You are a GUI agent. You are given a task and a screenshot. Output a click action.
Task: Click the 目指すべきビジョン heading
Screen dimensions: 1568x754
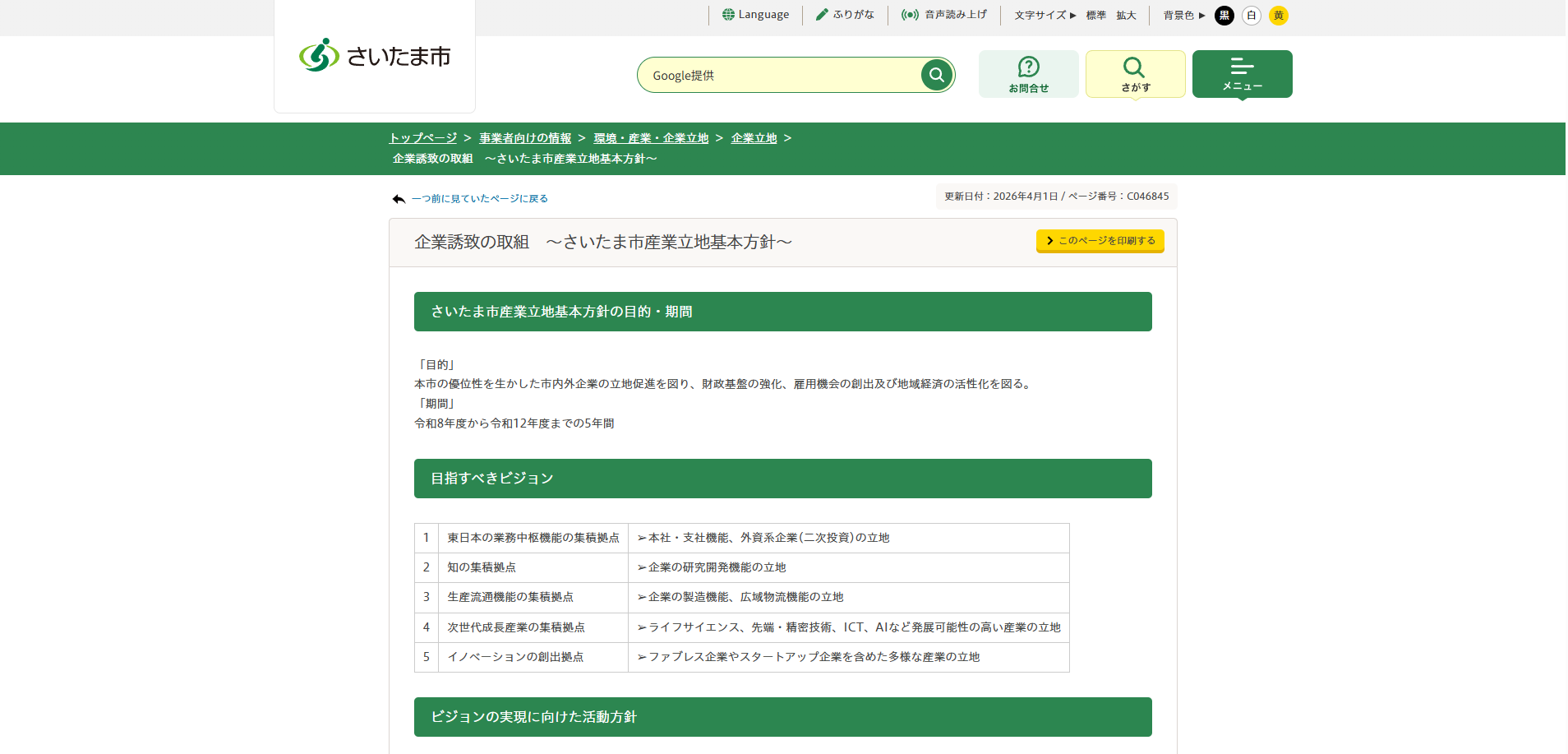[783, 479]
